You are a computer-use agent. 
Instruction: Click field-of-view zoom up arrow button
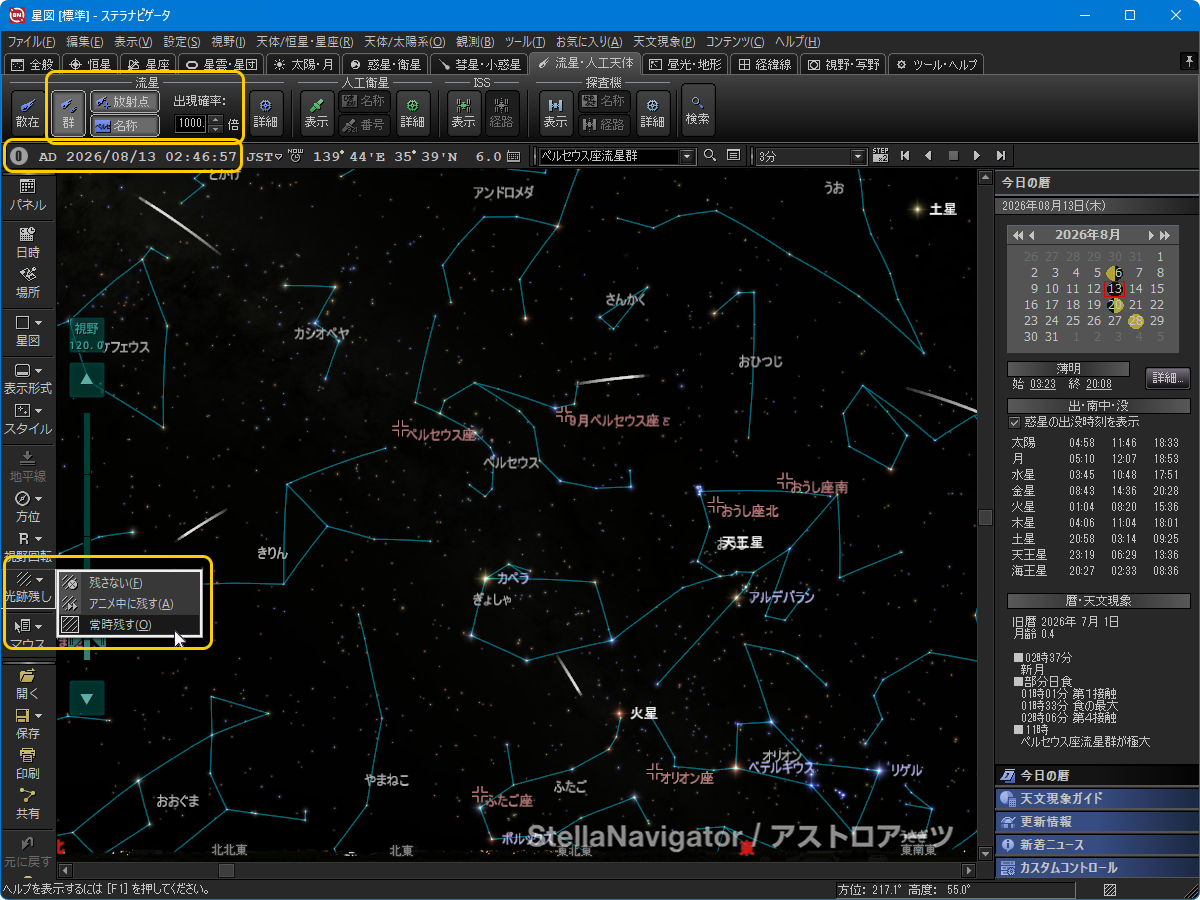[87, 380]
